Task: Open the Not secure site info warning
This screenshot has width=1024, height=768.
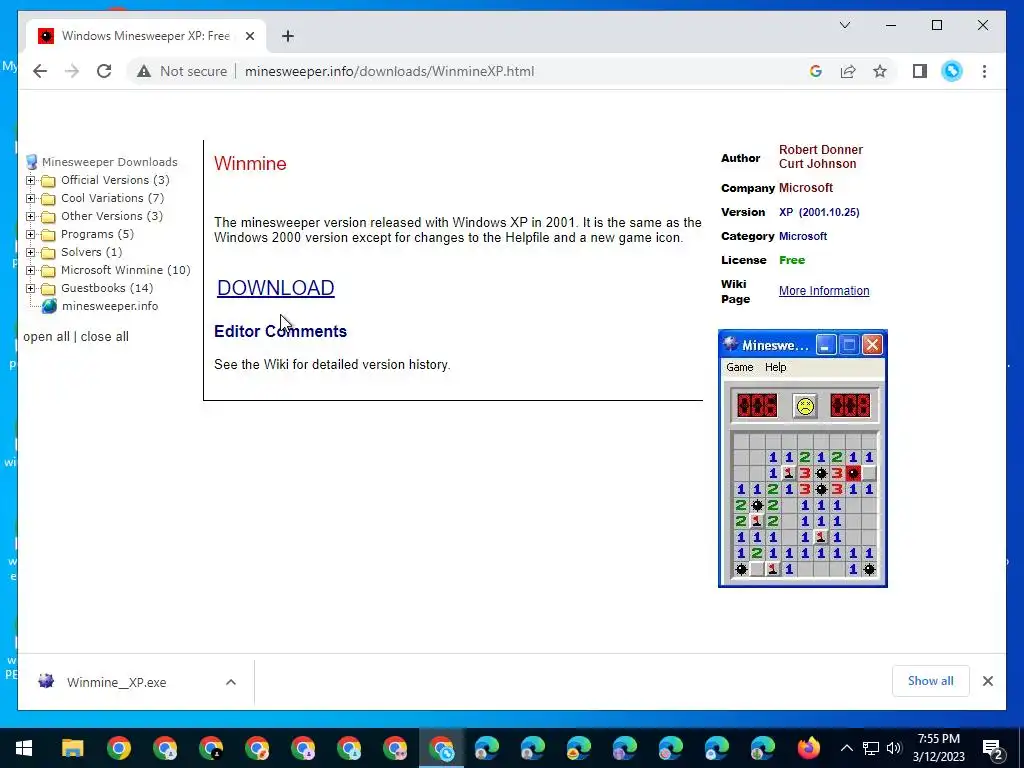Action: (x=182, y=71)
